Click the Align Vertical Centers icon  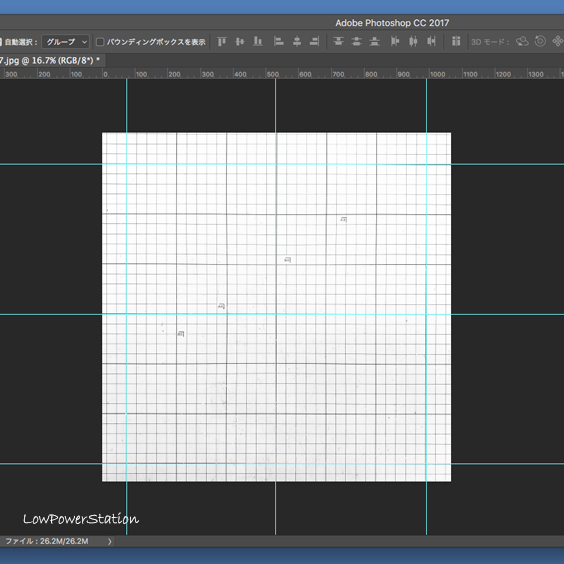240,42
